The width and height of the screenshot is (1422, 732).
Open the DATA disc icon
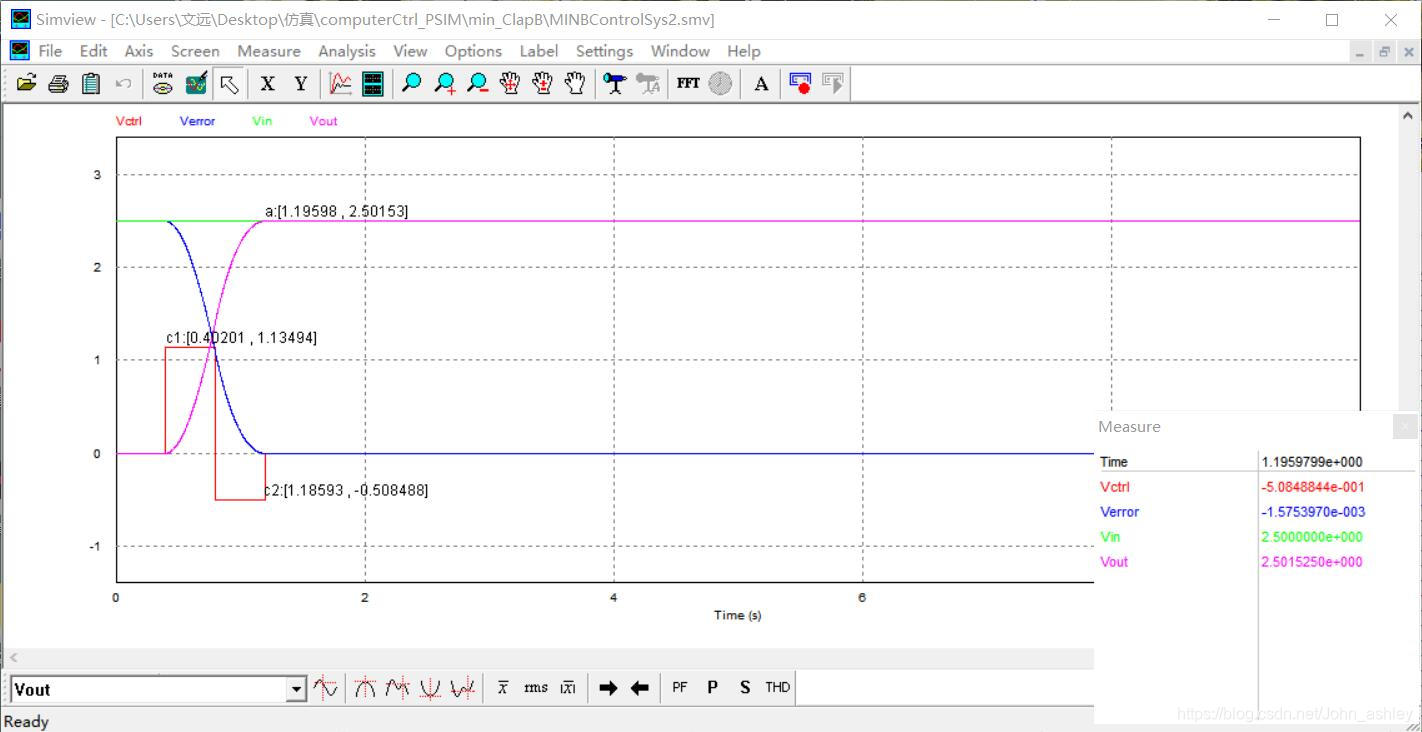(x=163, y=84)
